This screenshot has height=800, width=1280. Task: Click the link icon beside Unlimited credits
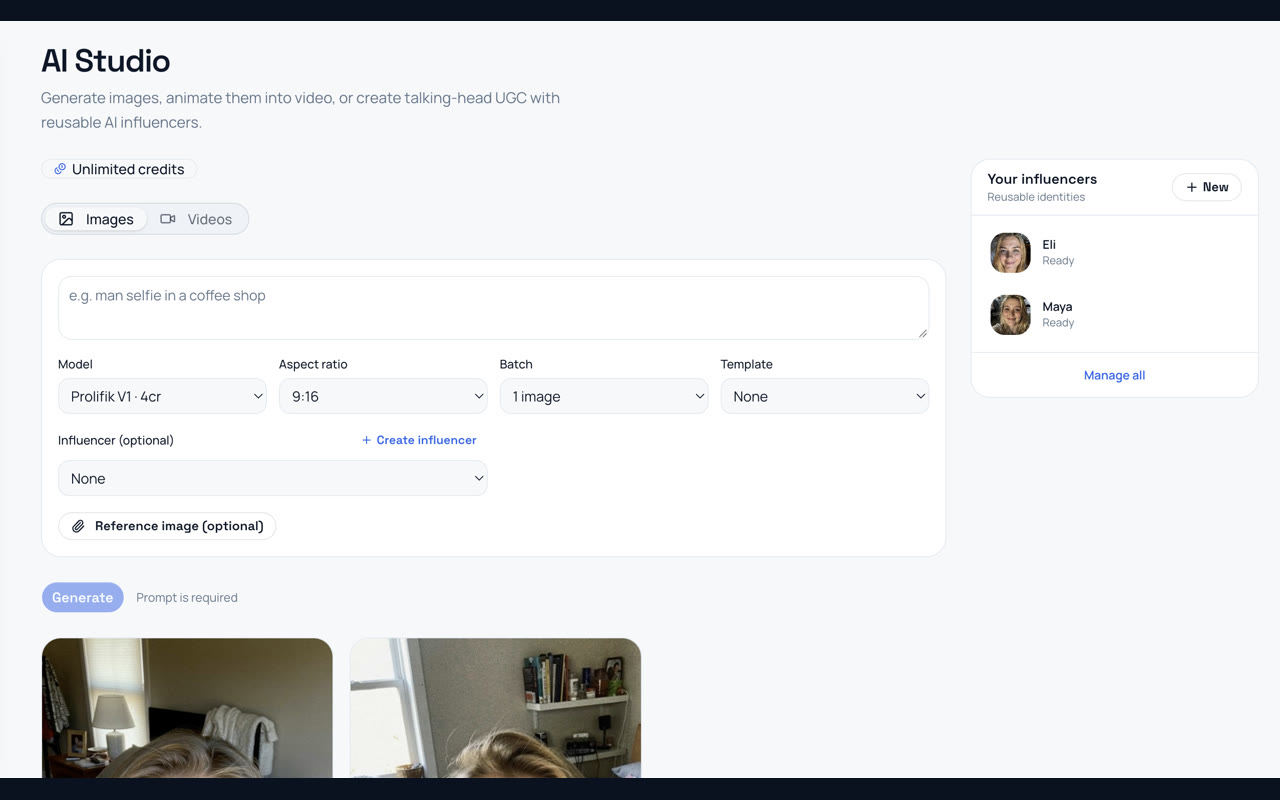coord(60,169)
